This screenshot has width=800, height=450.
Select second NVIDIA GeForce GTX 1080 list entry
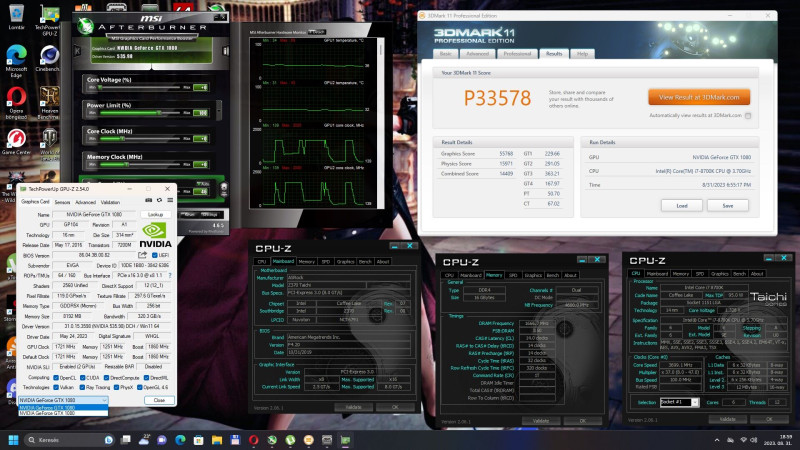coord(63,413)
